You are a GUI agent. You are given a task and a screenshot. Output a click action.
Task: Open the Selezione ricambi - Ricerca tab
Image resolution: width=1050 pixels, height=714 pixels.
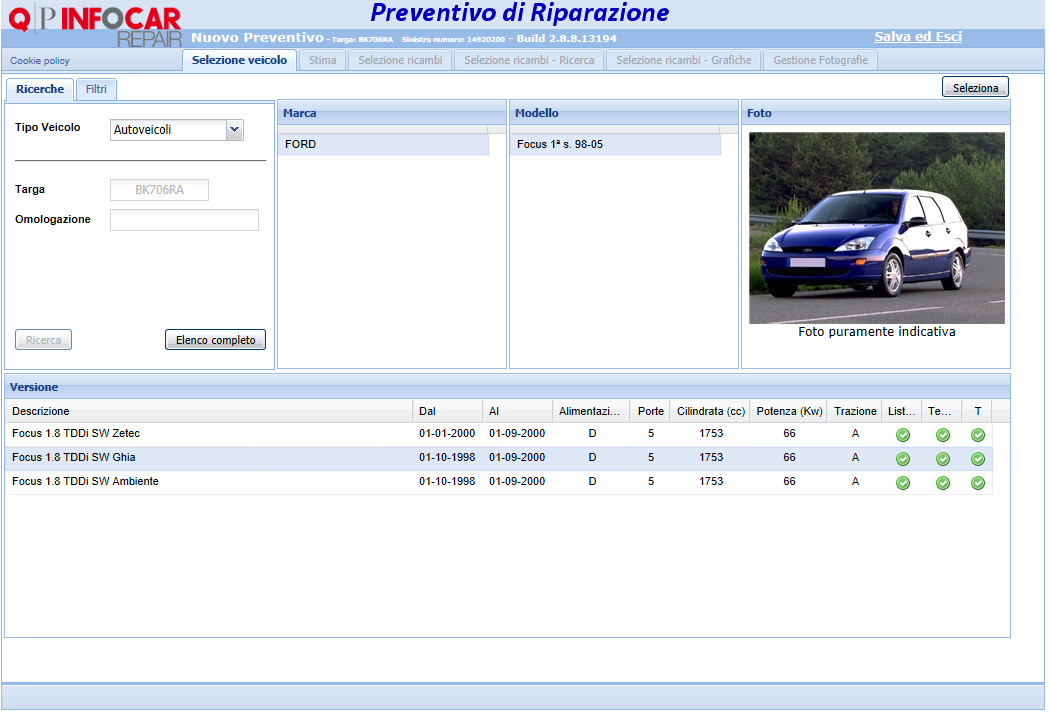[x=529, y=60]
